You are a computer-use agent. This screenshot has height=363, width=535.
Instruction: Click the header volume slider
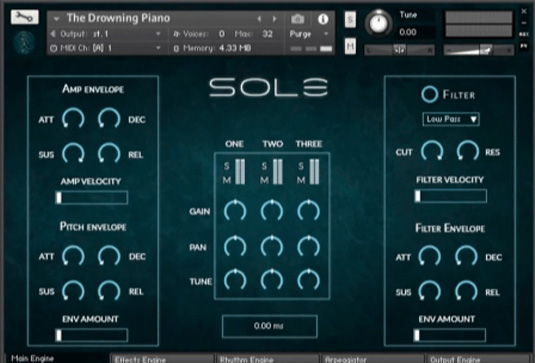tap(478, 50)
